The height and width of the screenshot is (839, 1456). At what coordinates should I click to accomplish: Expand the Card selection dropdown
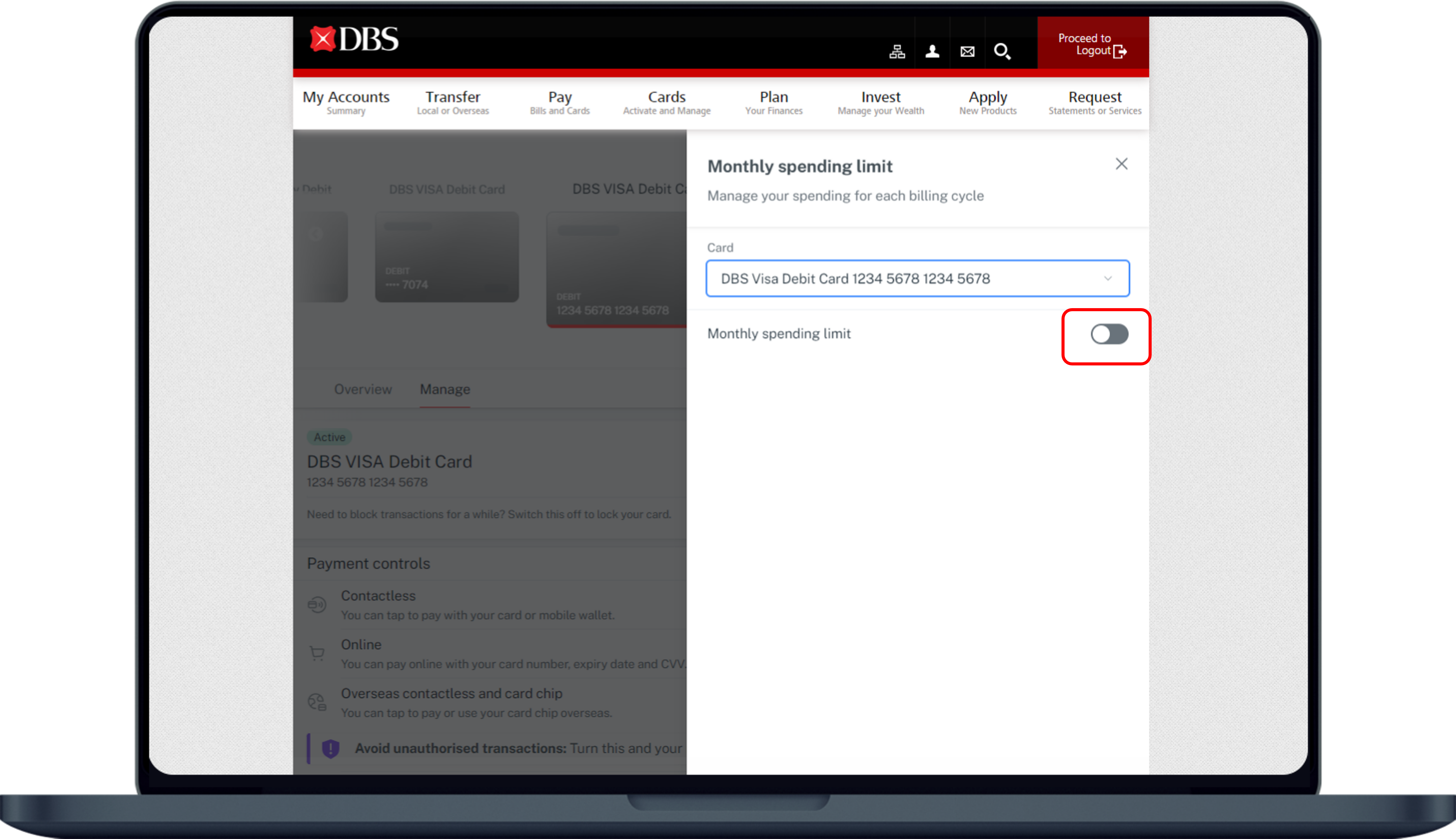917,278
